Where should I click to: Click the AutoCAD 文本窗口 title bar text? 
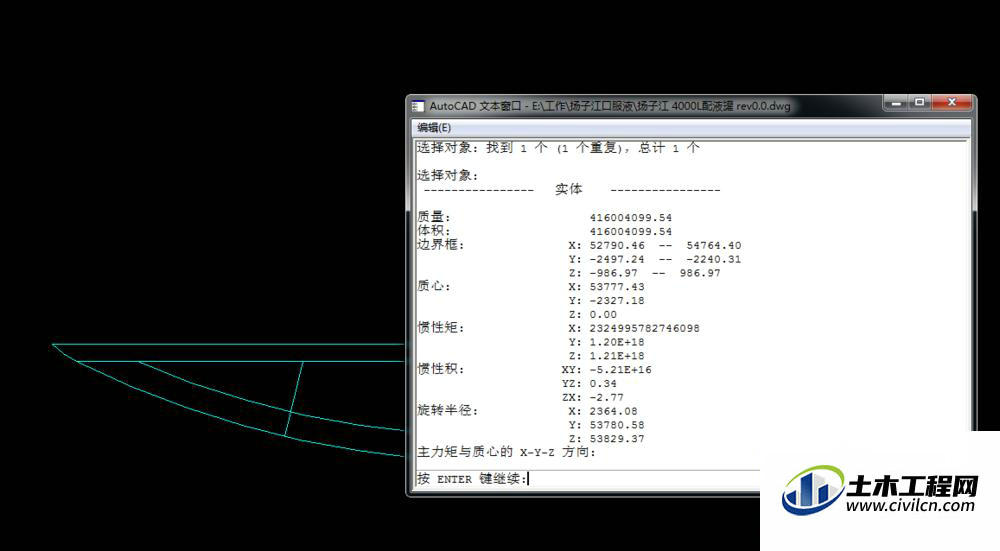610,106
